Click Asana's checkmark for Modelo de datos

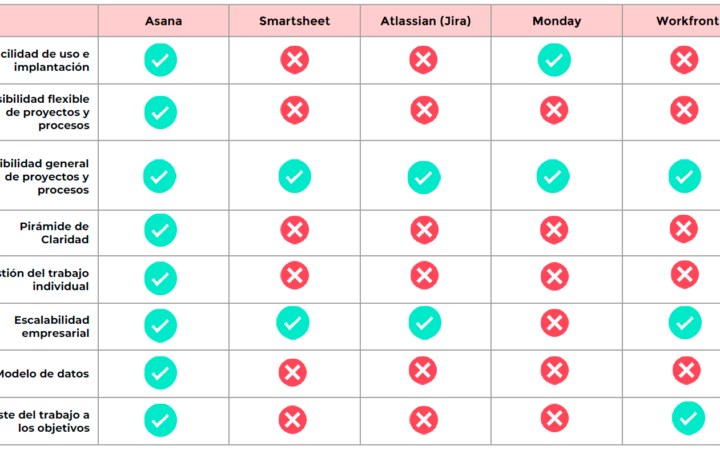pos(160,373)
